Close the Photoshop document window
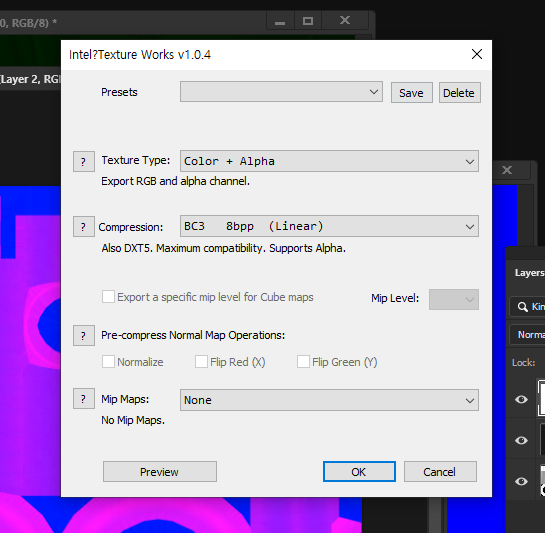Viewport: 545px width, 533px height. [345, 21]
